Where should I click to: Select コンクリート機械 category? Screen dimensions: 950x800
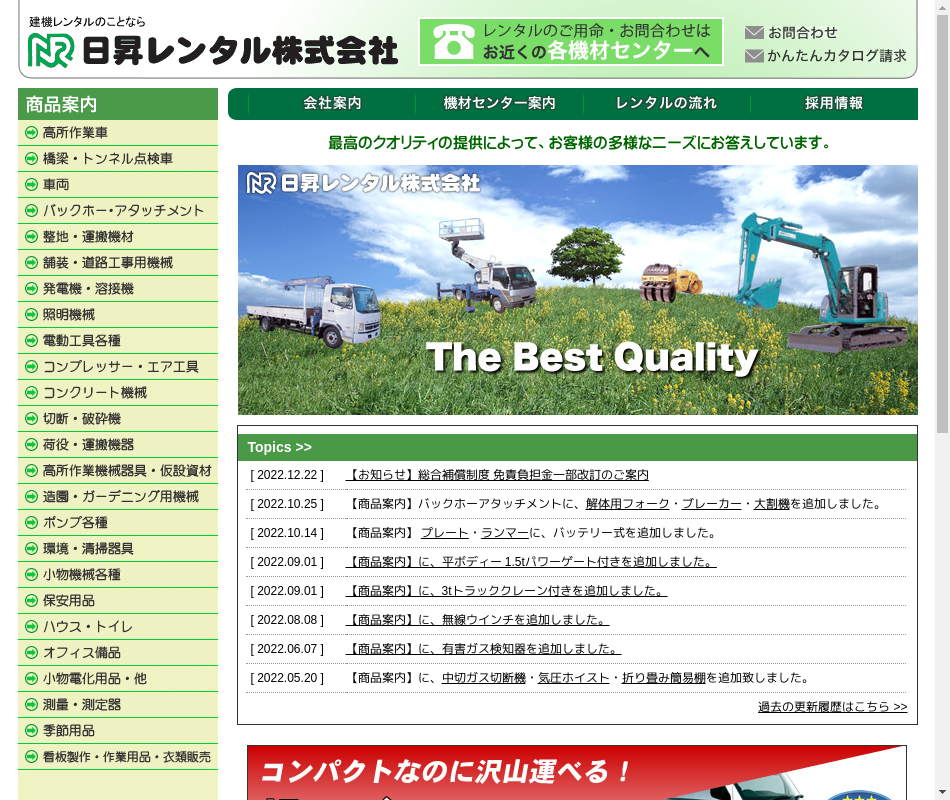[x=118, y=393]
